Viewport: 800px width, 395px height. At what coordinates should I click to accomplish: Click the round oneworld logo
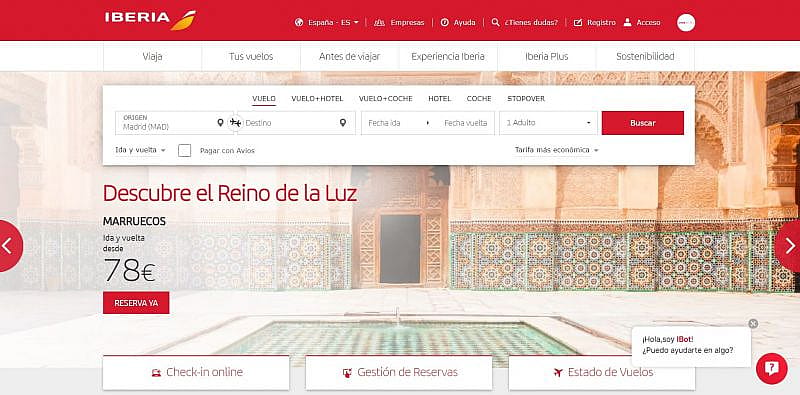point(686,22)
